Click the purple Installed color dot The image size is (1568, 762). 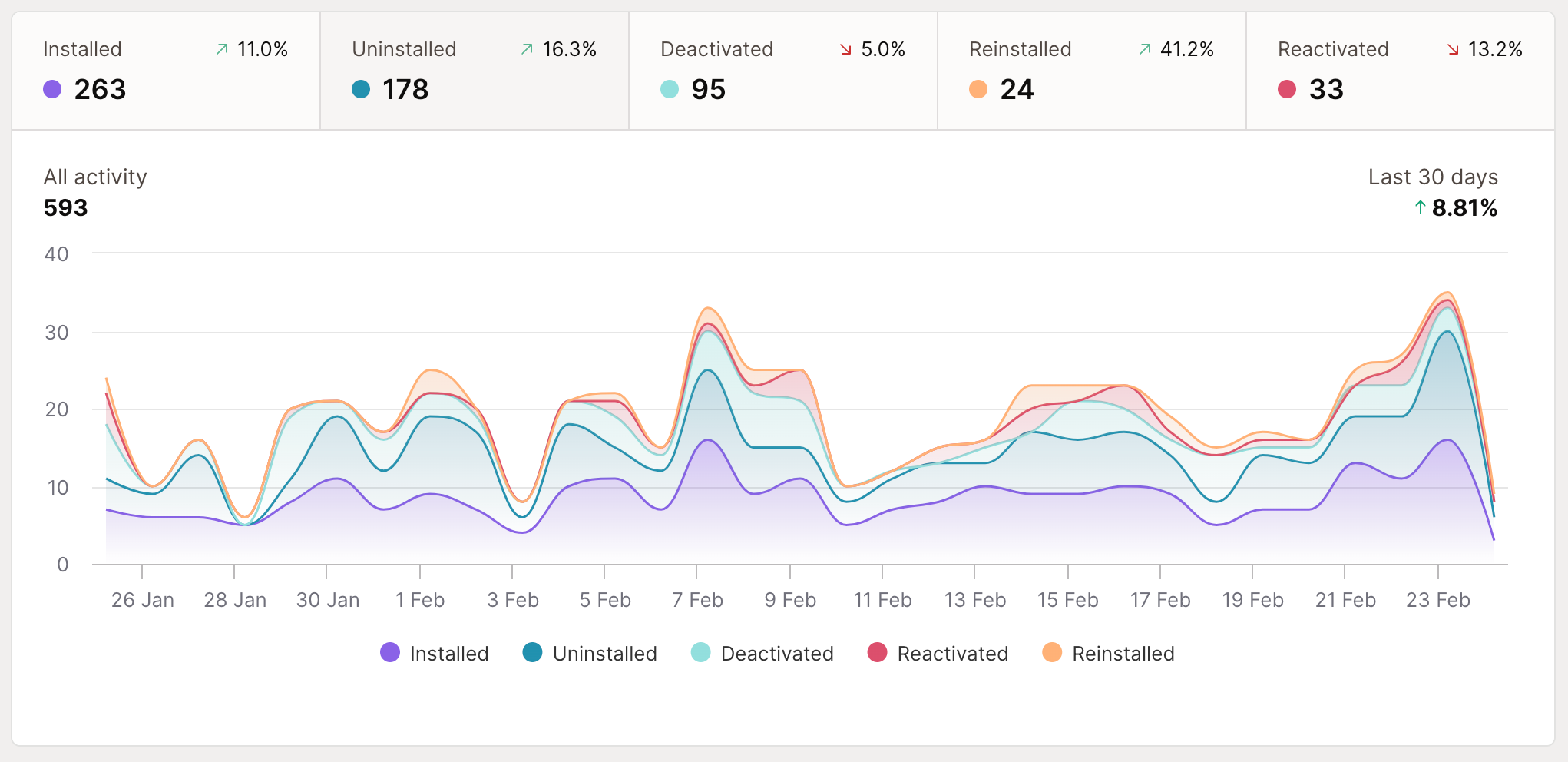52,91
